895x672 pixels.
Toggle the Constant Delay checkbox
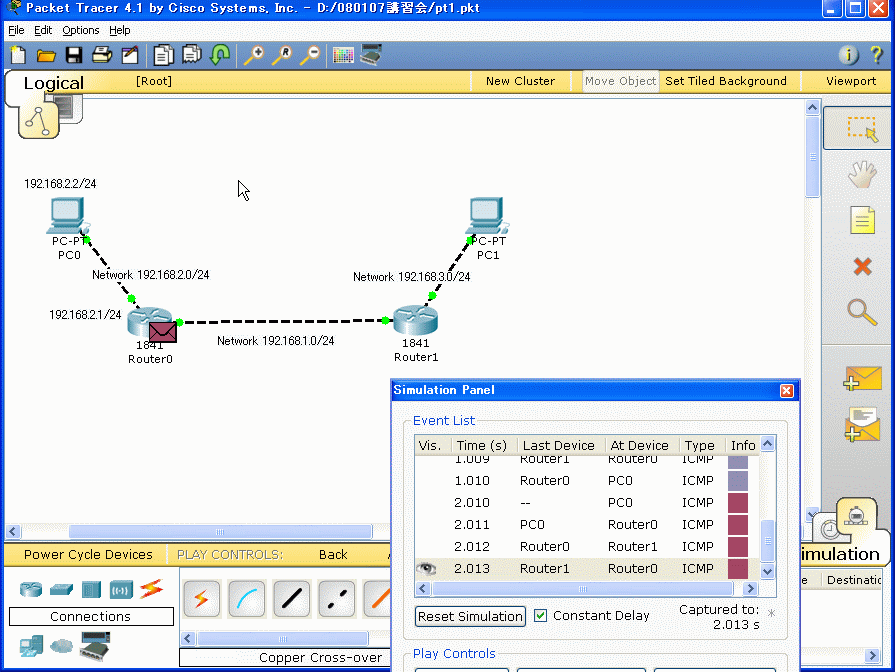pos(541,615)
